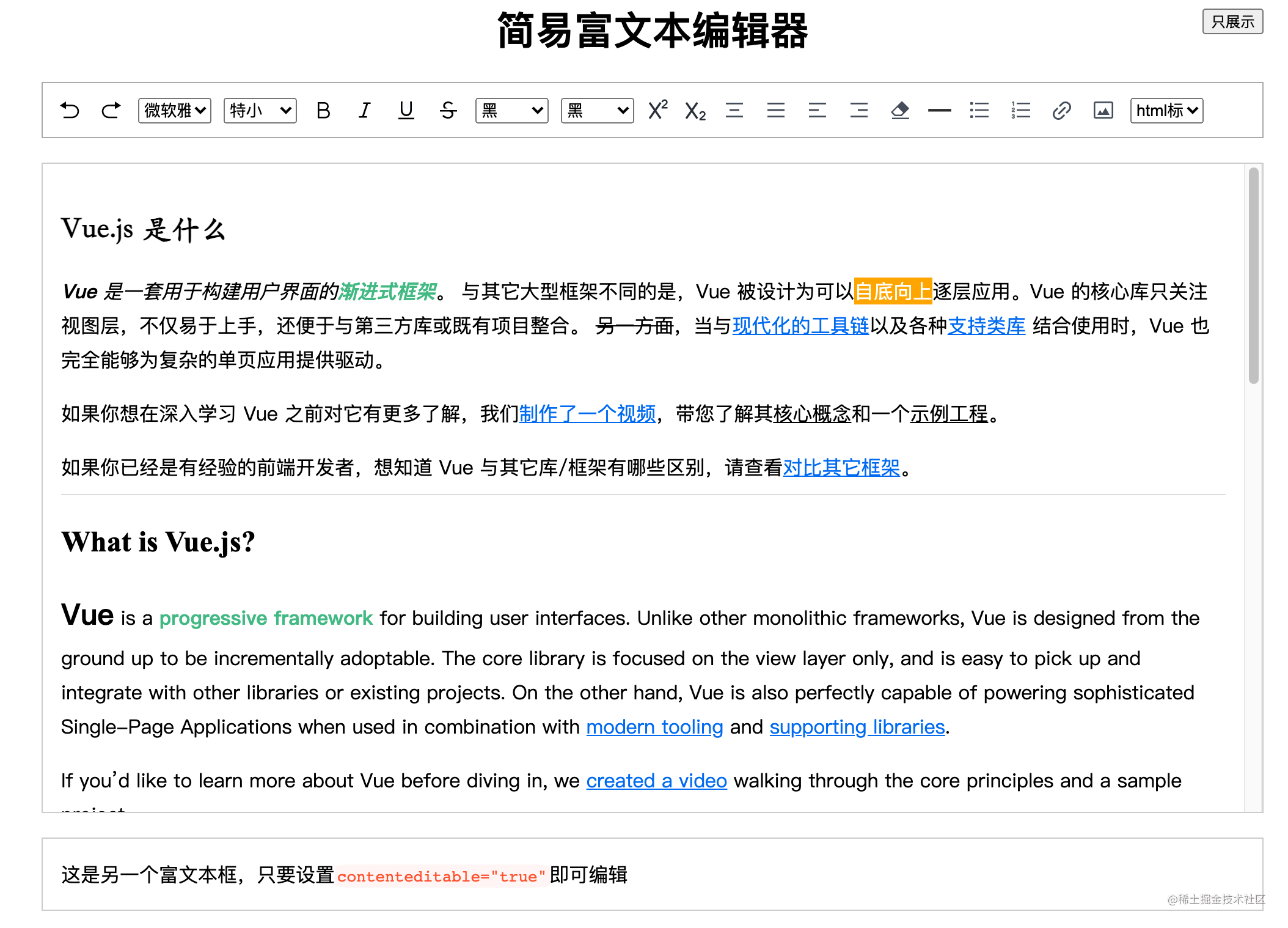Open the font family dropdown 微软雅
Image resolution: width=1288 pixels, height=928 pixels.
click(175, 111)
